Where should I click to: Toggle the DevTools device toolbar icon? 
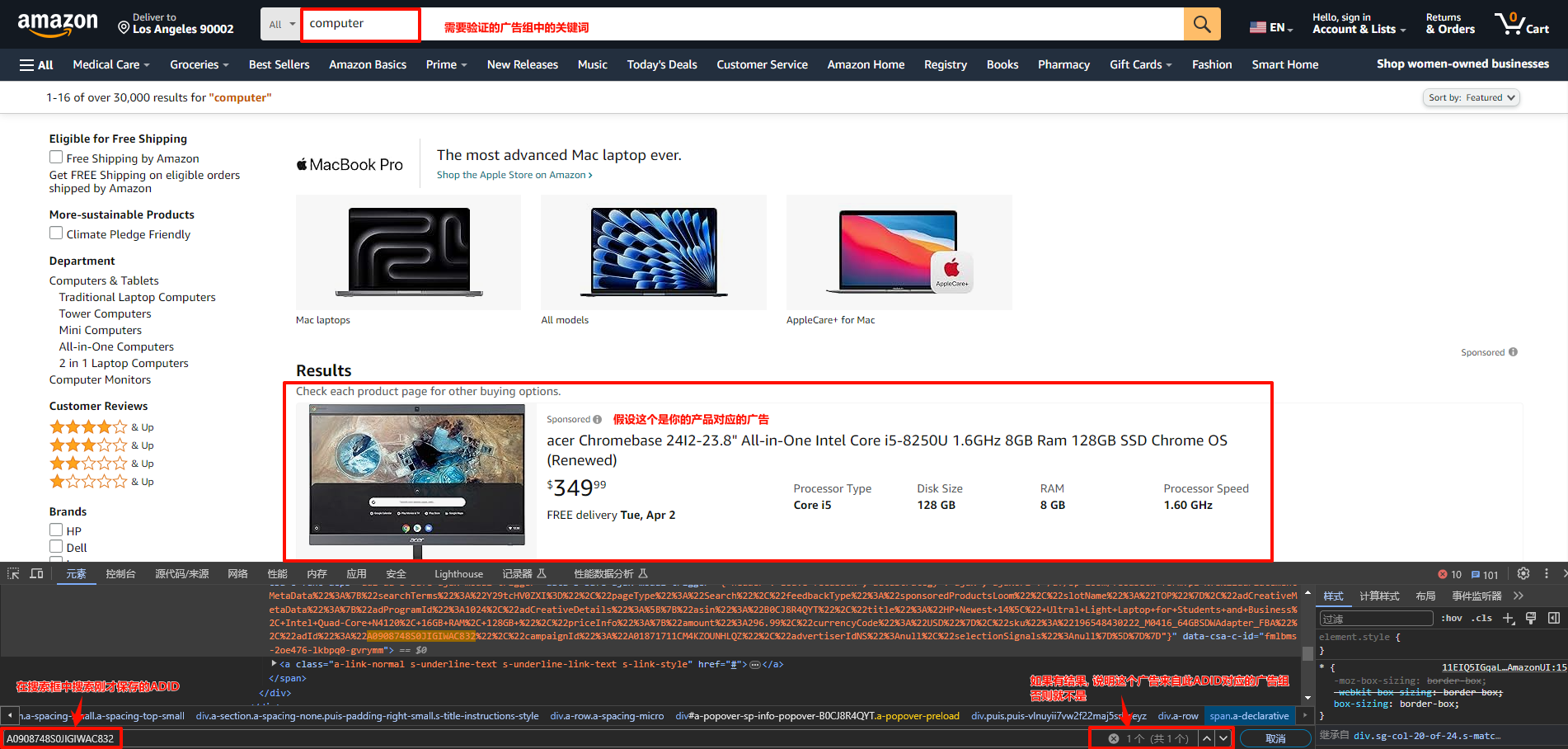36,573
